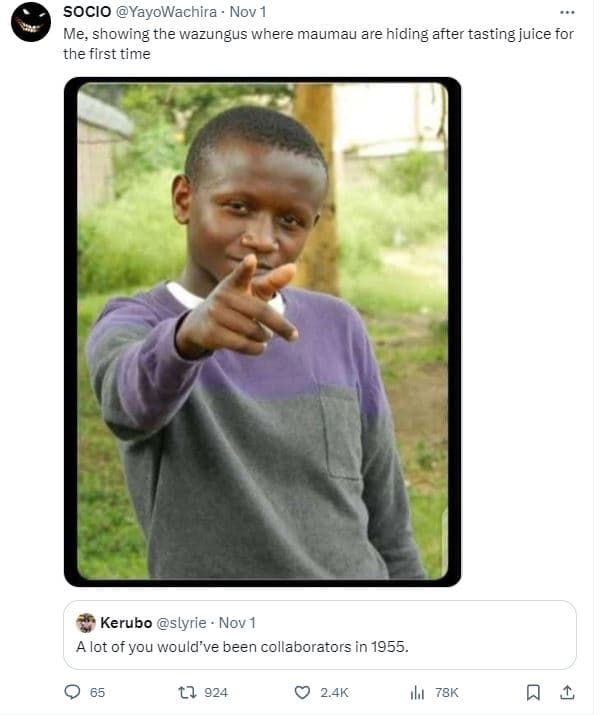Click the @YayoWachira handle
Image resolution: width=606 pixels, height=715 pixels.
click(x=165, y=12)
